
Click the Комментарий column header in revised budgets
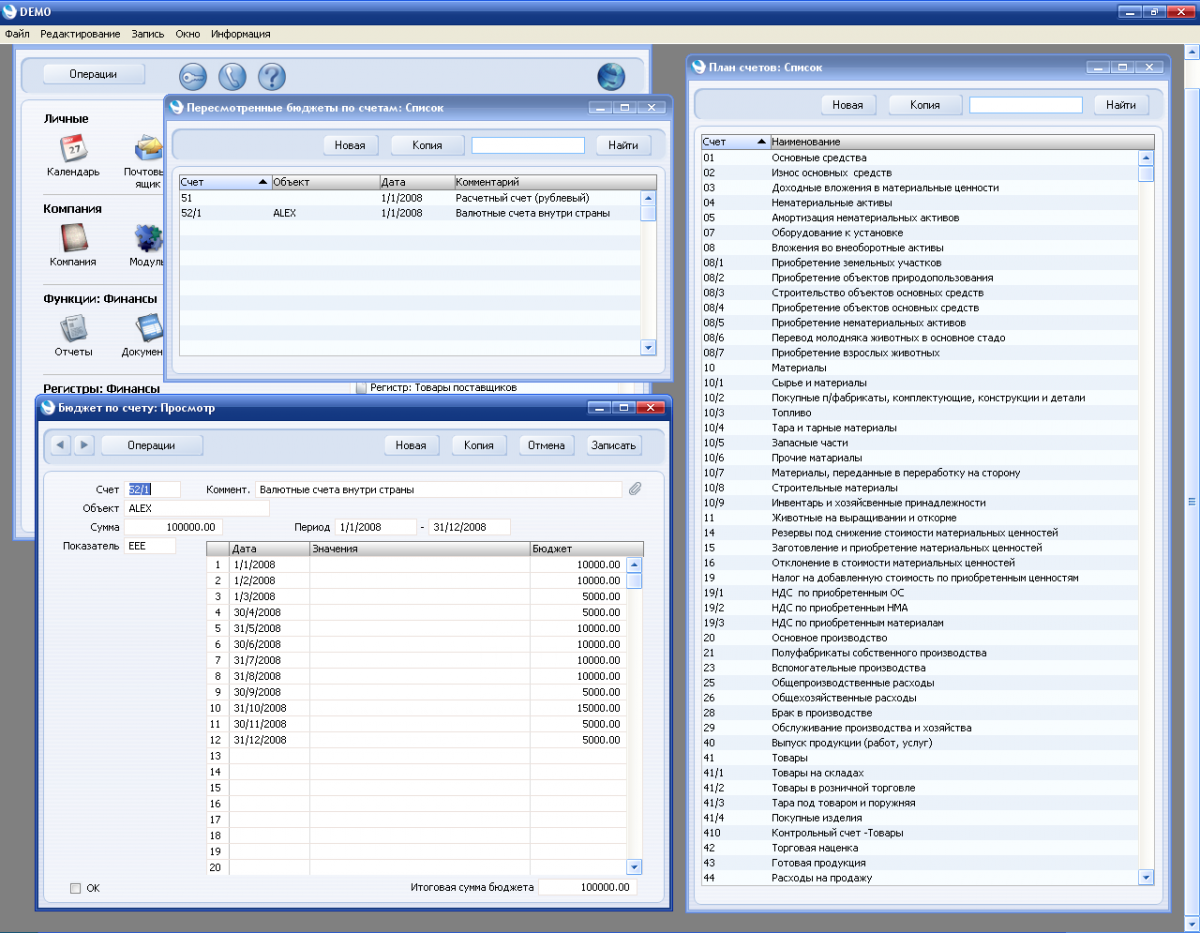(555, 182)
